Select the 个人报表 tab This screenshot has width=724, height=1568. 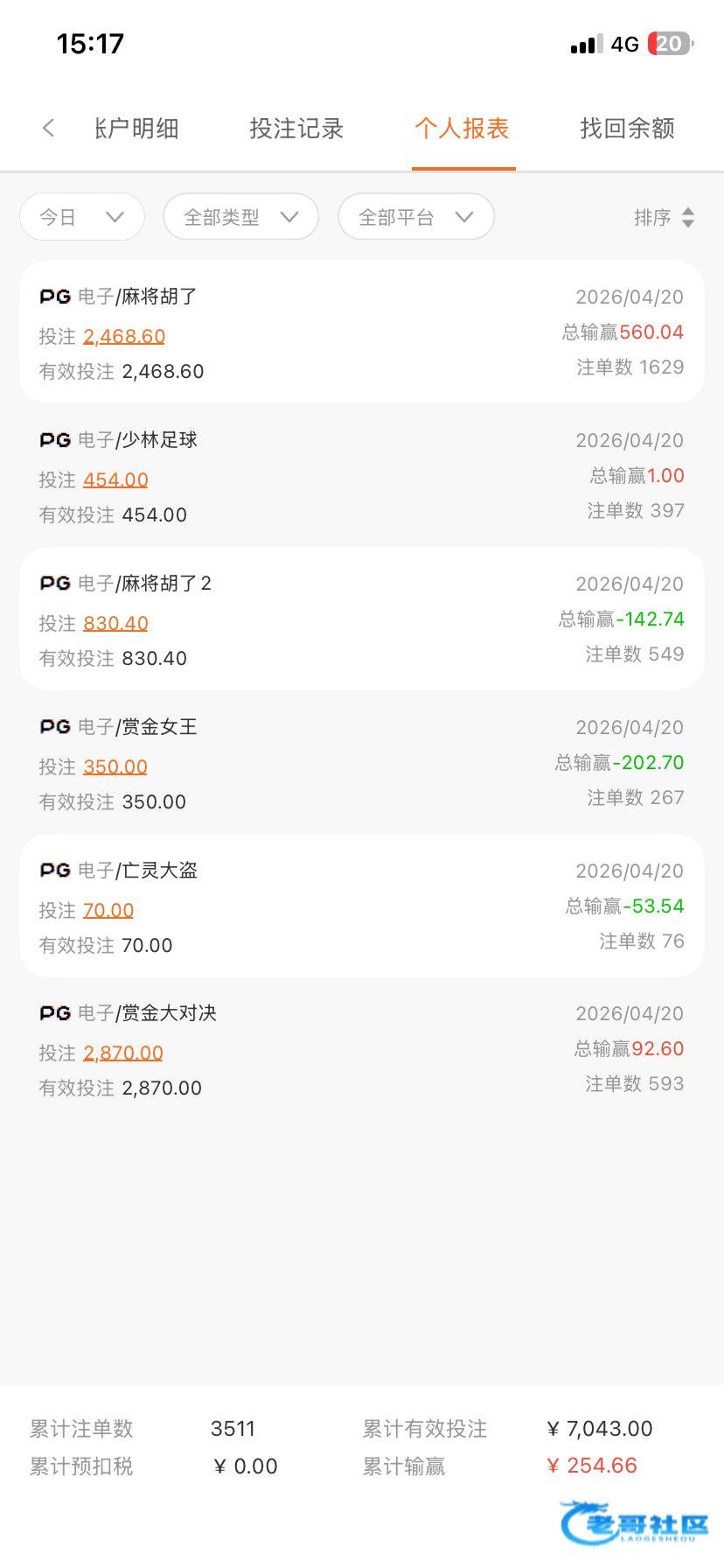[462, 129]
